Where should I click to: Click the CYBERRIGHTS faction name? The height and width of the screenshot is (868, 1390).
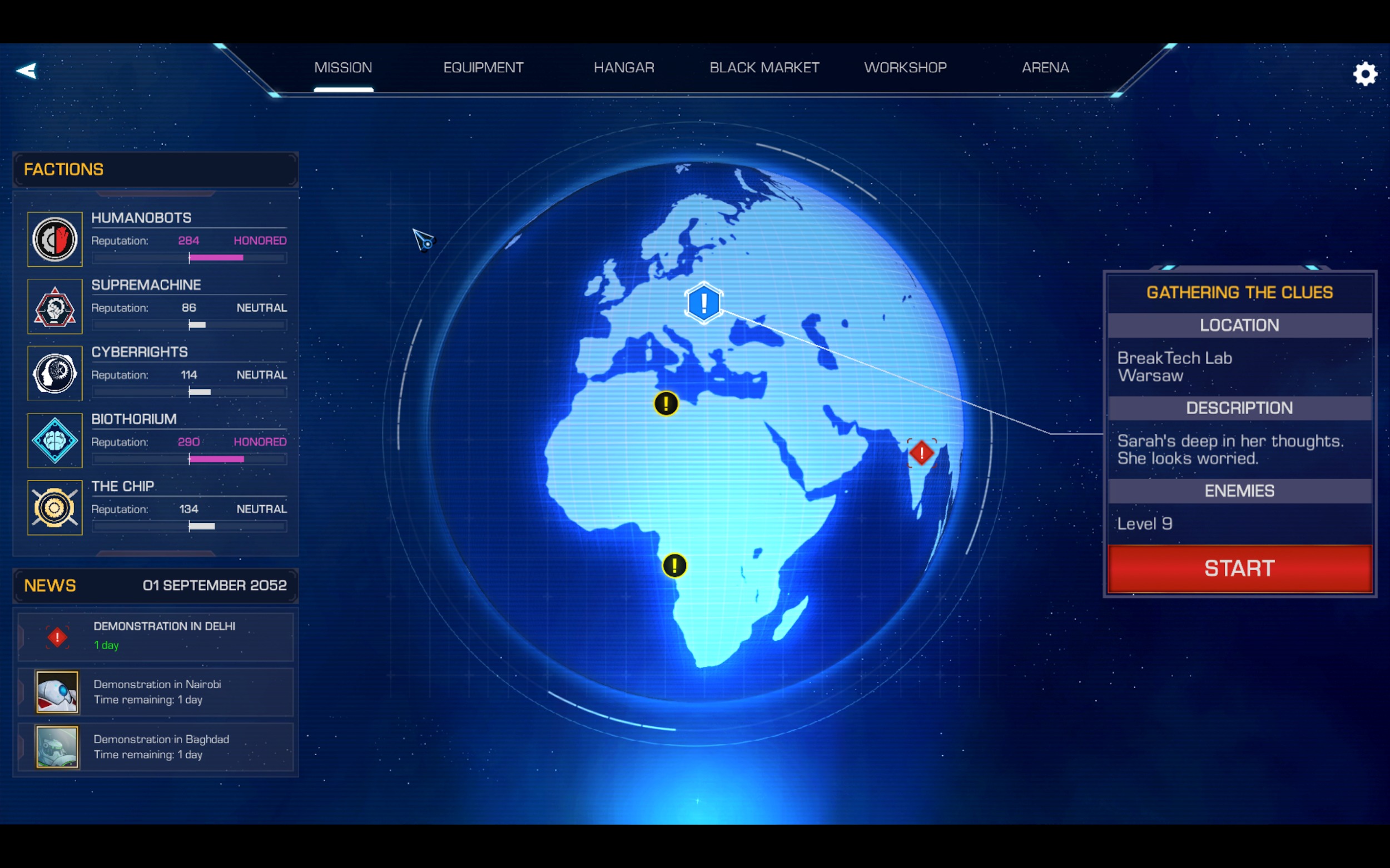(140, 352)
